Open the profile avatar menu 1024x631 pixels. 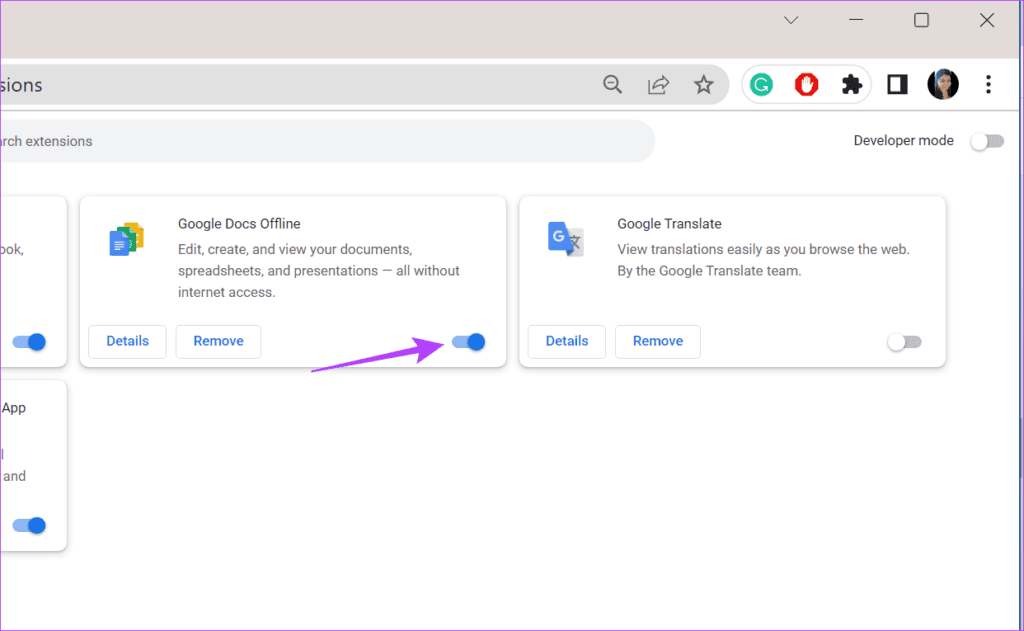(x=942, y=84)
